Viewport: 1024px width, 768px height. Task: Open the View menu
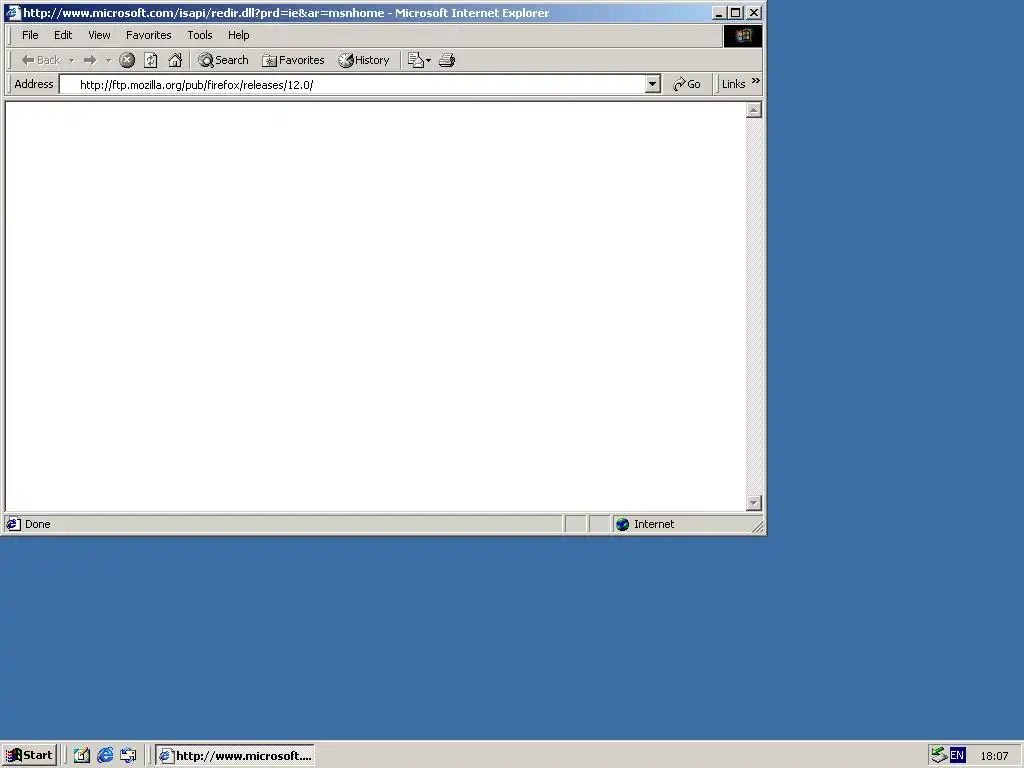click(99, 35)
